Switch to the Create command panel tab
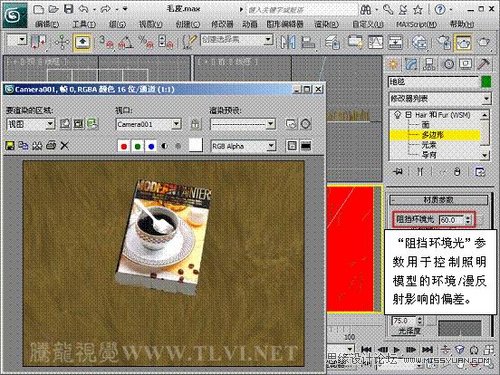 [393, 63]
